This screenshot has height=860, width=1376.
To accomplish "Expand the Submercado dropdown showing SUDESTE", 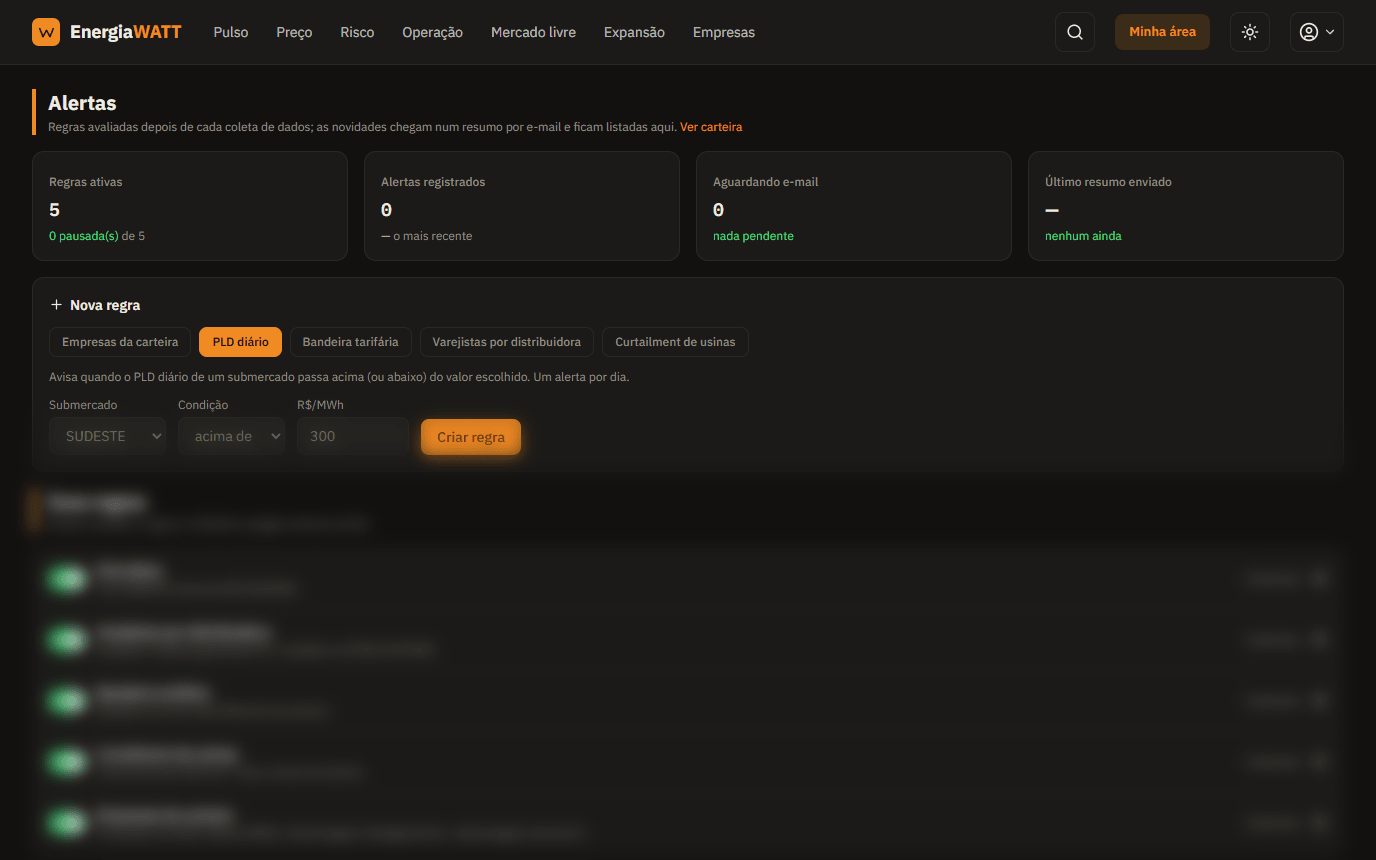I will pyautogui.click(x=107, y=436).
